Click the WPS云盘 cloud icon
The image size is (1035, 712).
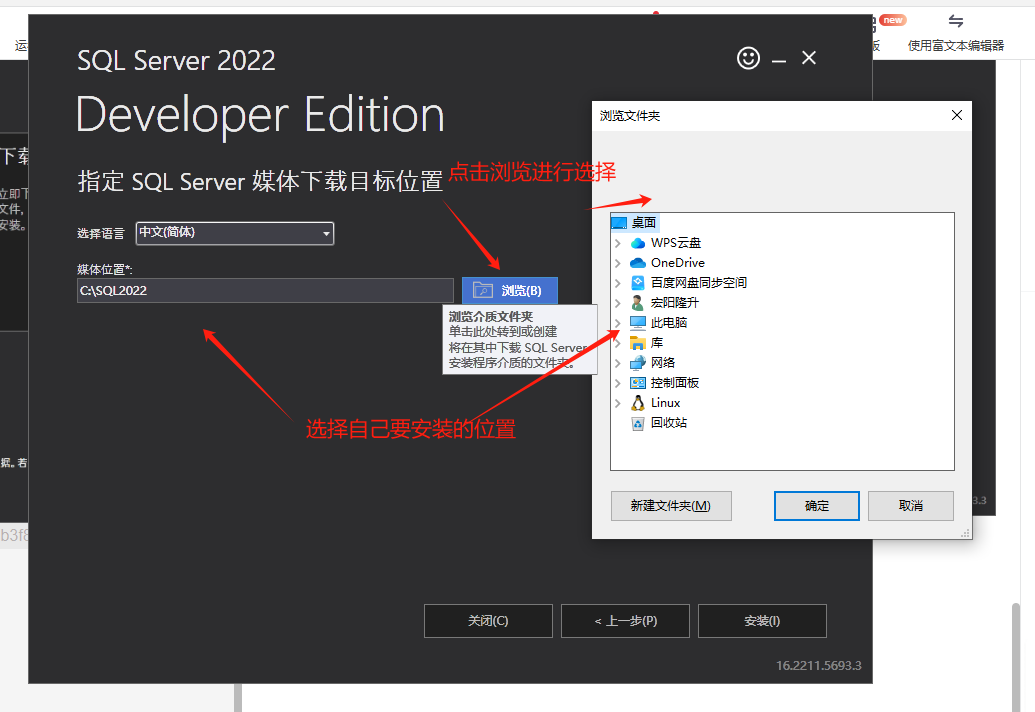[x=638, y=243]
